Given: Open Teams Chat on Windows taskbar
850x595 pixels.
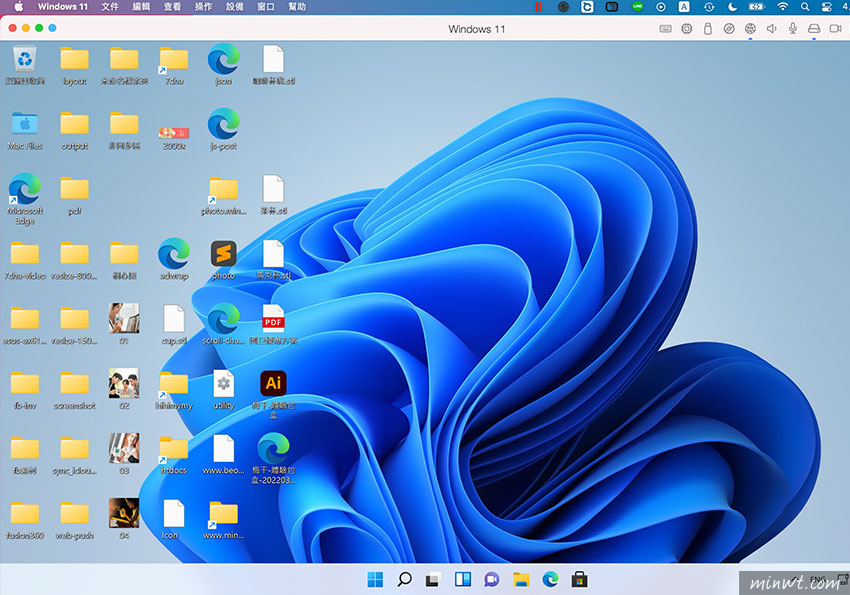Looking at the screenshot, I should tap(492, 580).
